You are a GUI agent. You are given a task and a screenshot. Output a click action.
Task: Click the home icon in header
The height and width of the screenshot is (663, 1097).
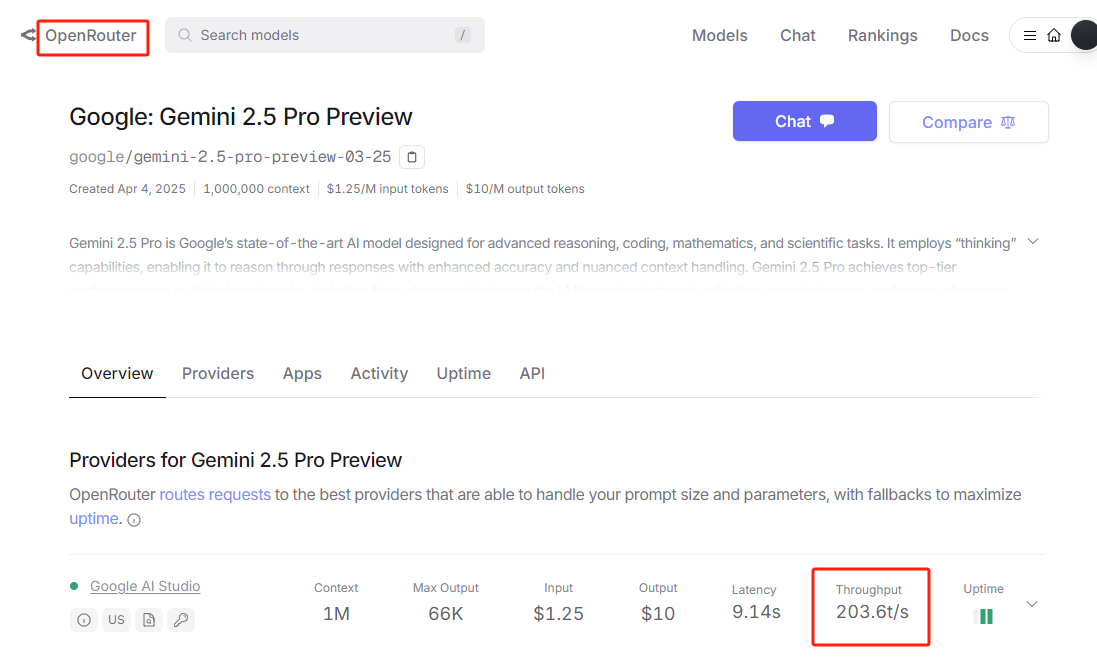point(1054,36)
